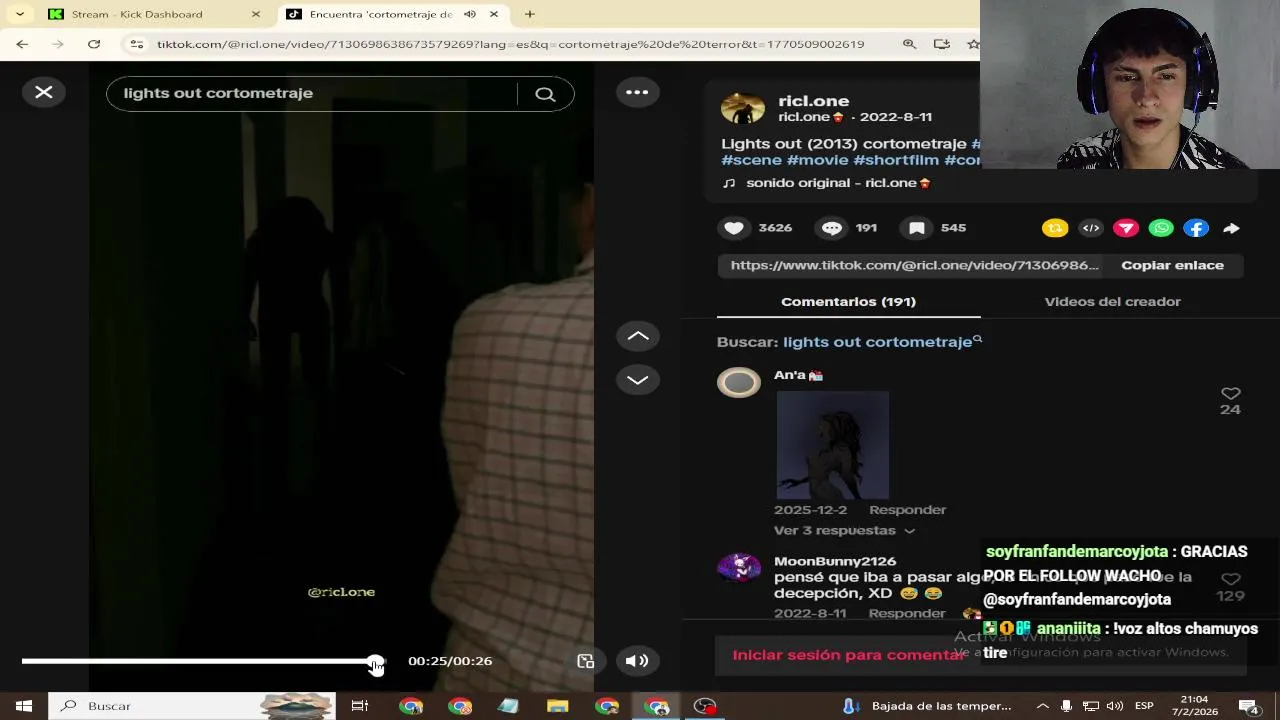Open the zoom magnifier icon in the address bar

pos(909,44)
